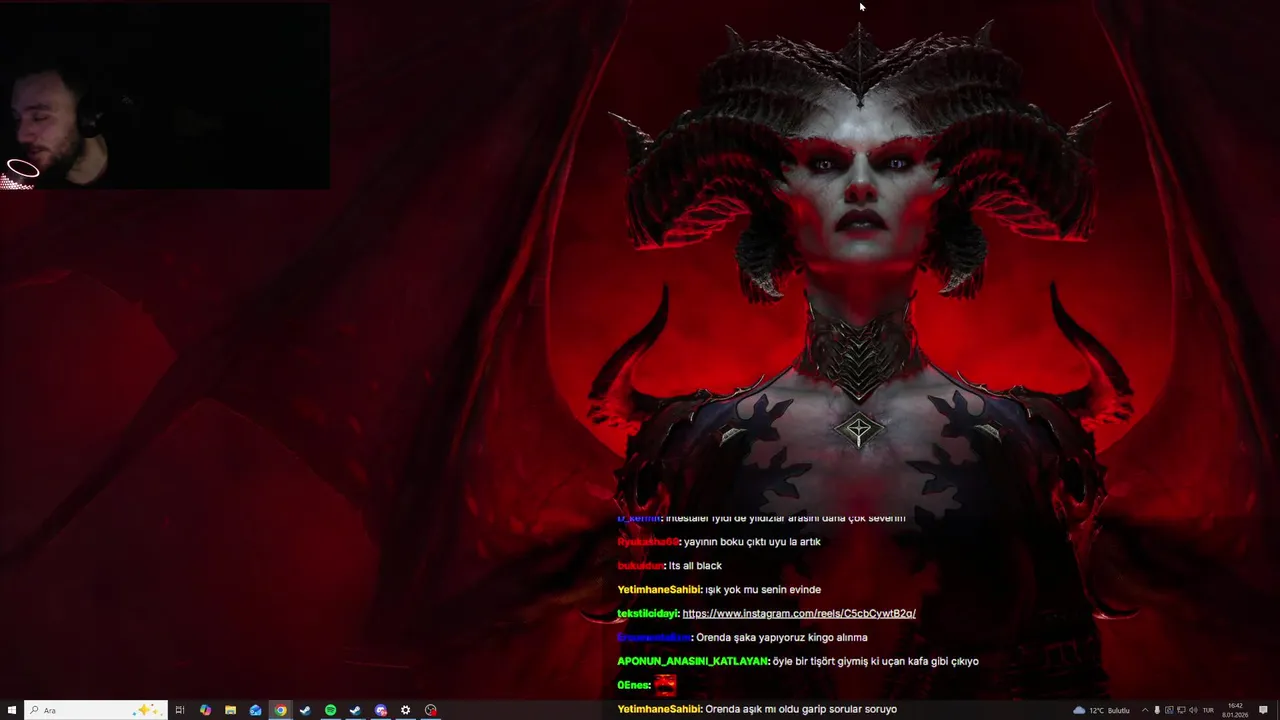This screenshot has width=1280, height=720.
Task: Click chat message 'Its all black'
Action: tap(695, 565)
